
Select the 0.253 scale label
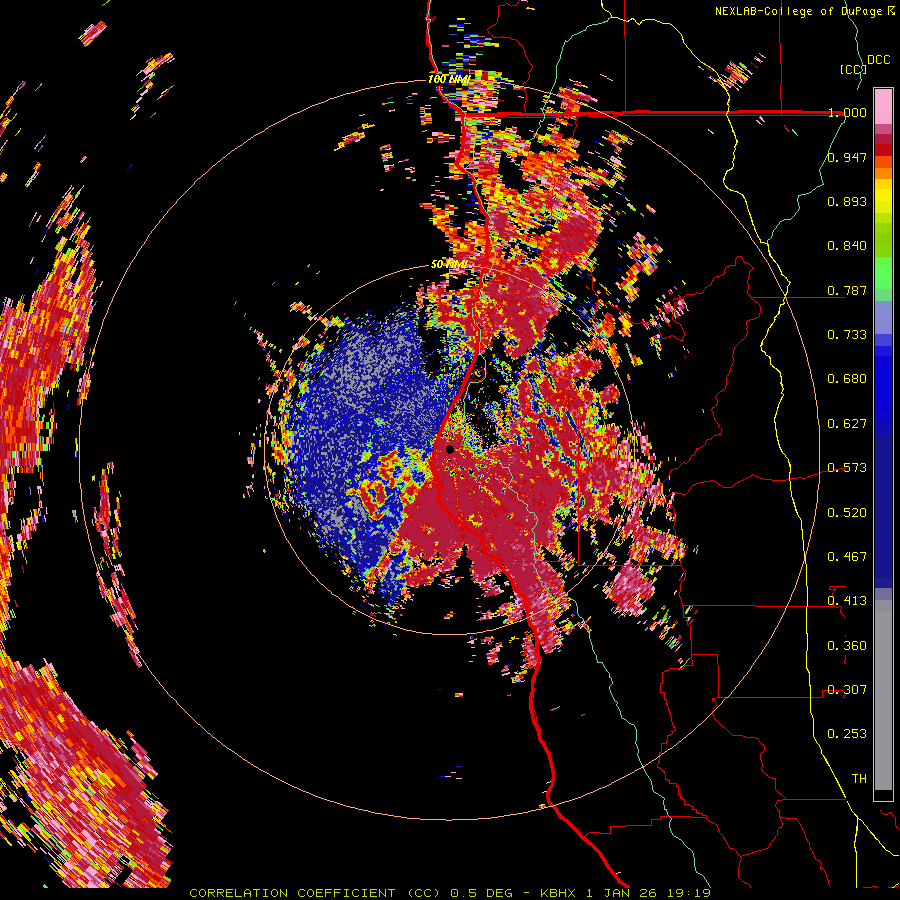847,734
